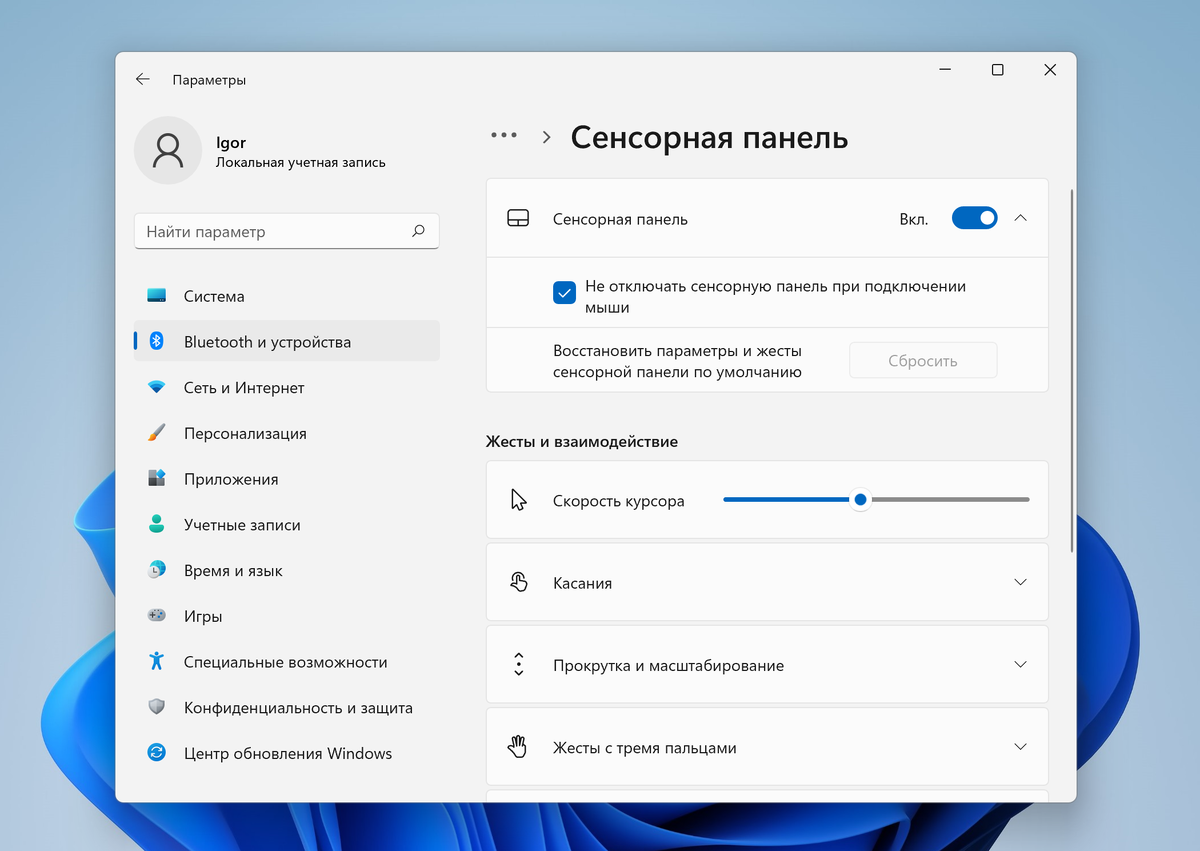The image size is (1200, 851).
Task: Click the Время и язык clock icon
Action: pos(157,570)
